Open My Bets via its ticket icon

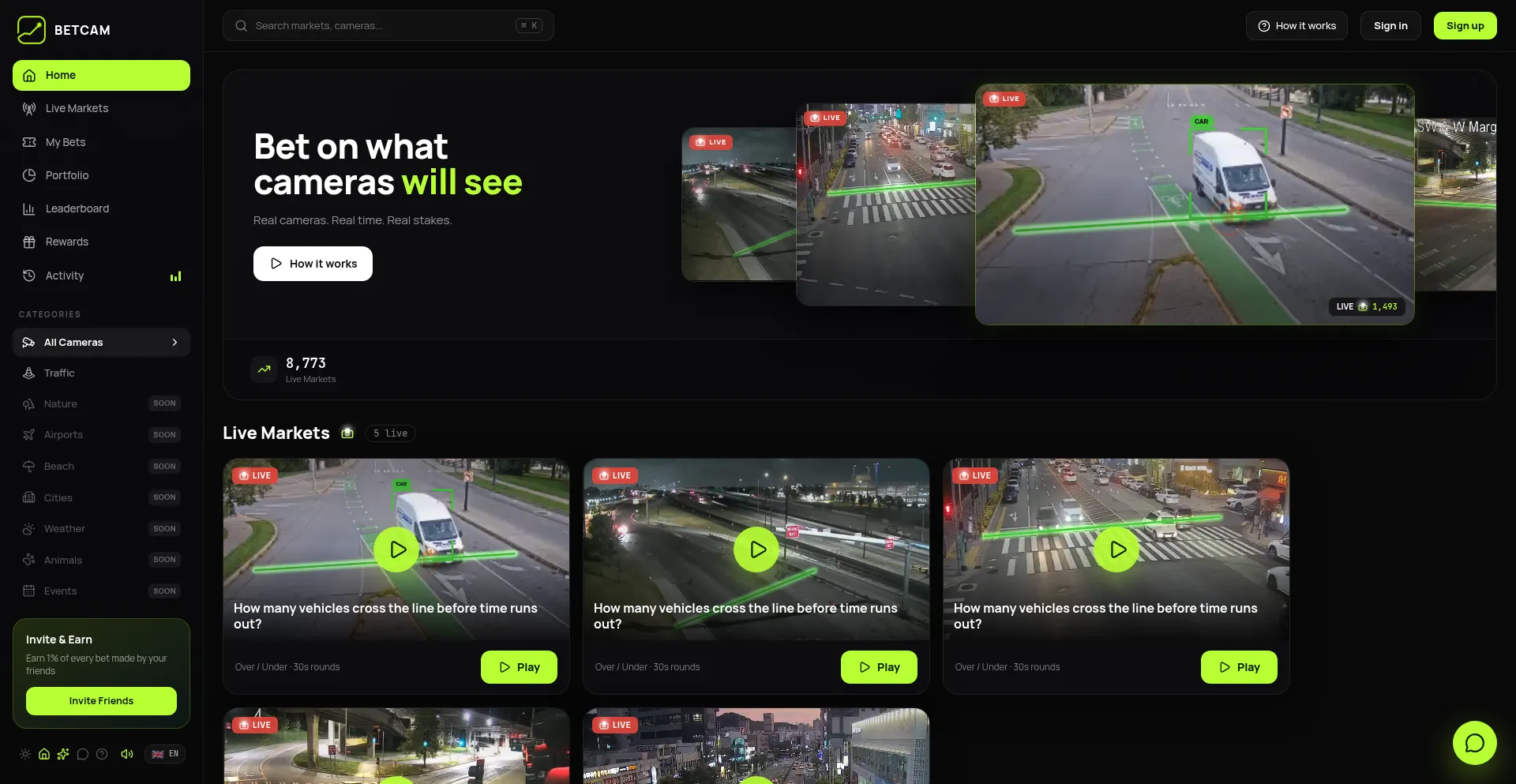point(29,142)
